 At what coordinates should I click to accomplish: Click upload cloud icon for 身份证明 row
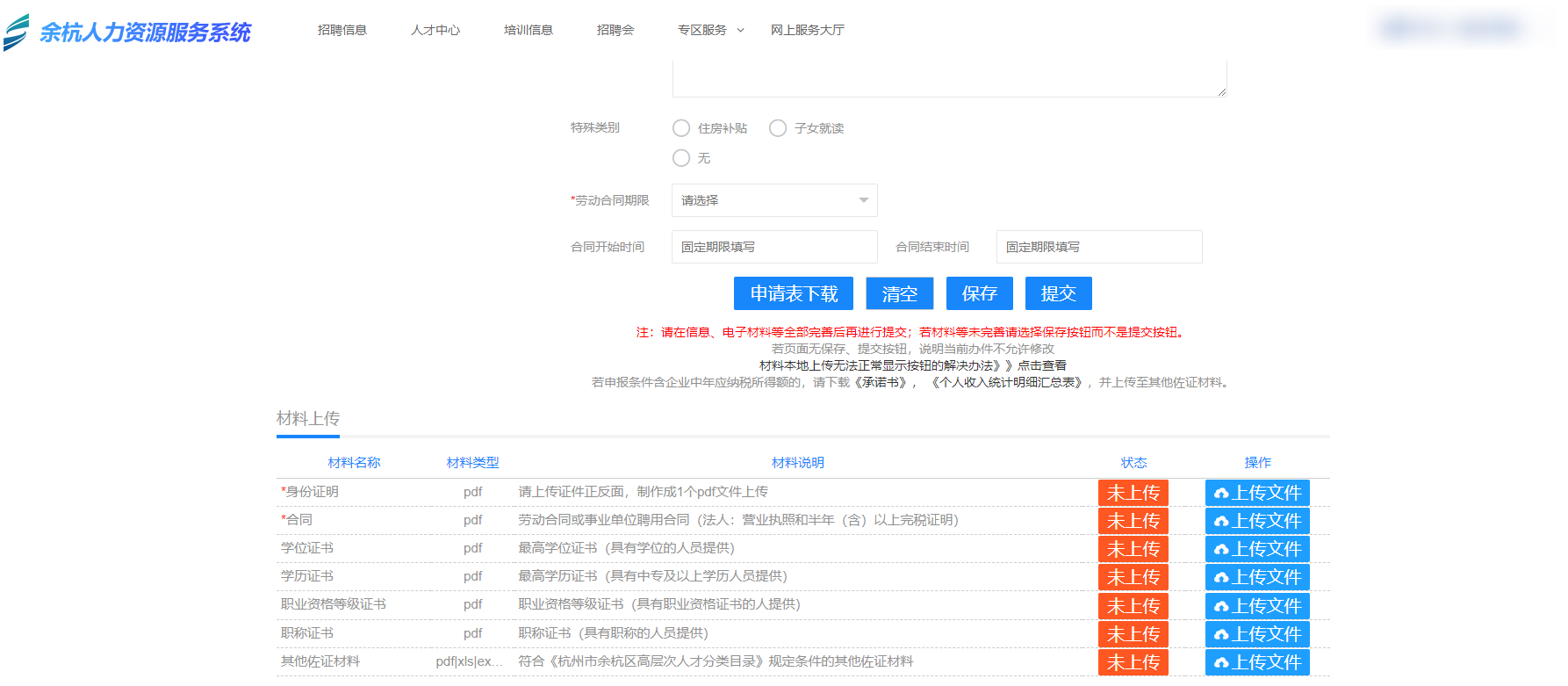click(x=1221, y=494)
